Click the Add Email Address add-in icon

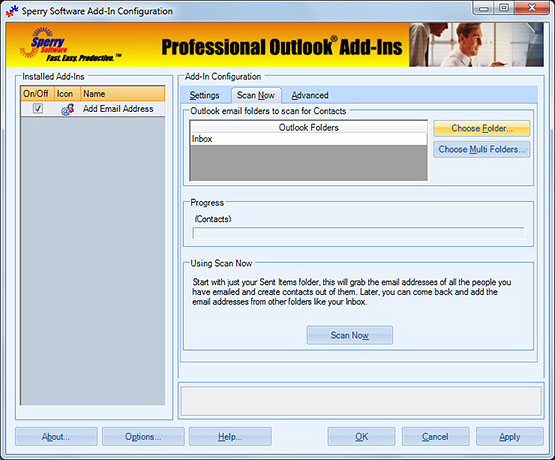pos(67,109)
